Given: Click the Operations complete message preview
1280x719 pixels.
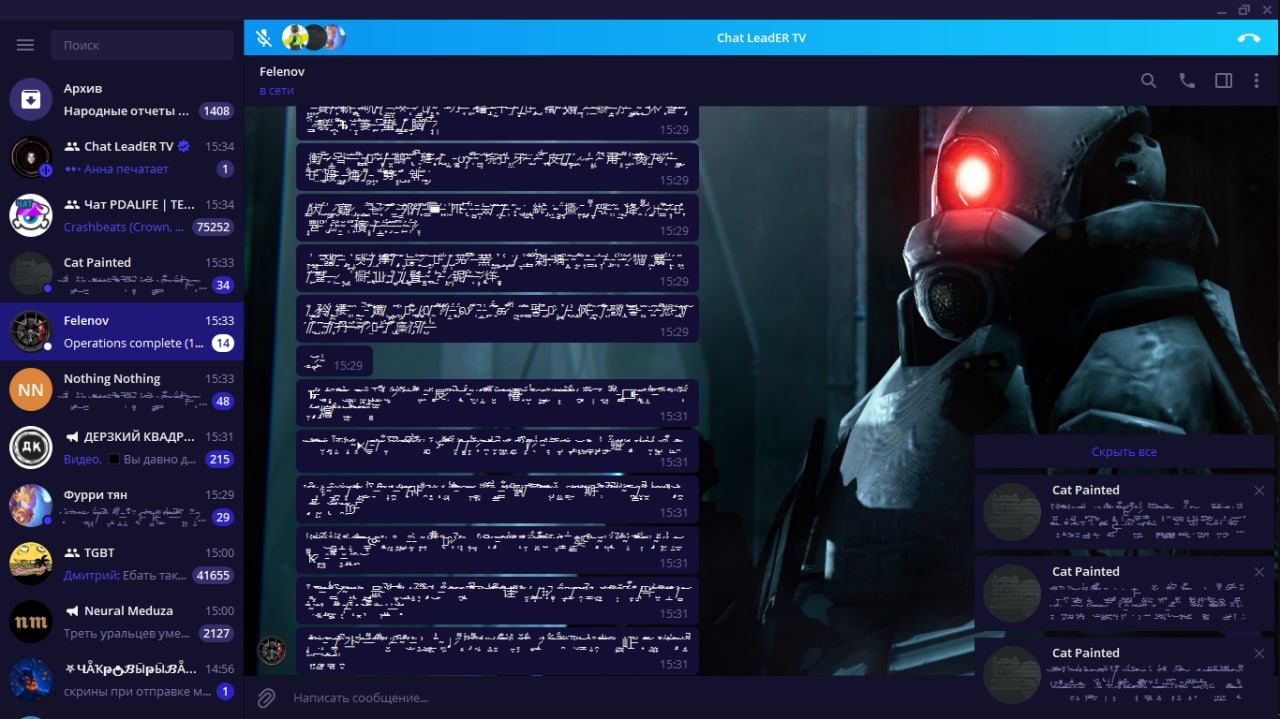Looking at the screenshot, I should (x=134, y=343).
